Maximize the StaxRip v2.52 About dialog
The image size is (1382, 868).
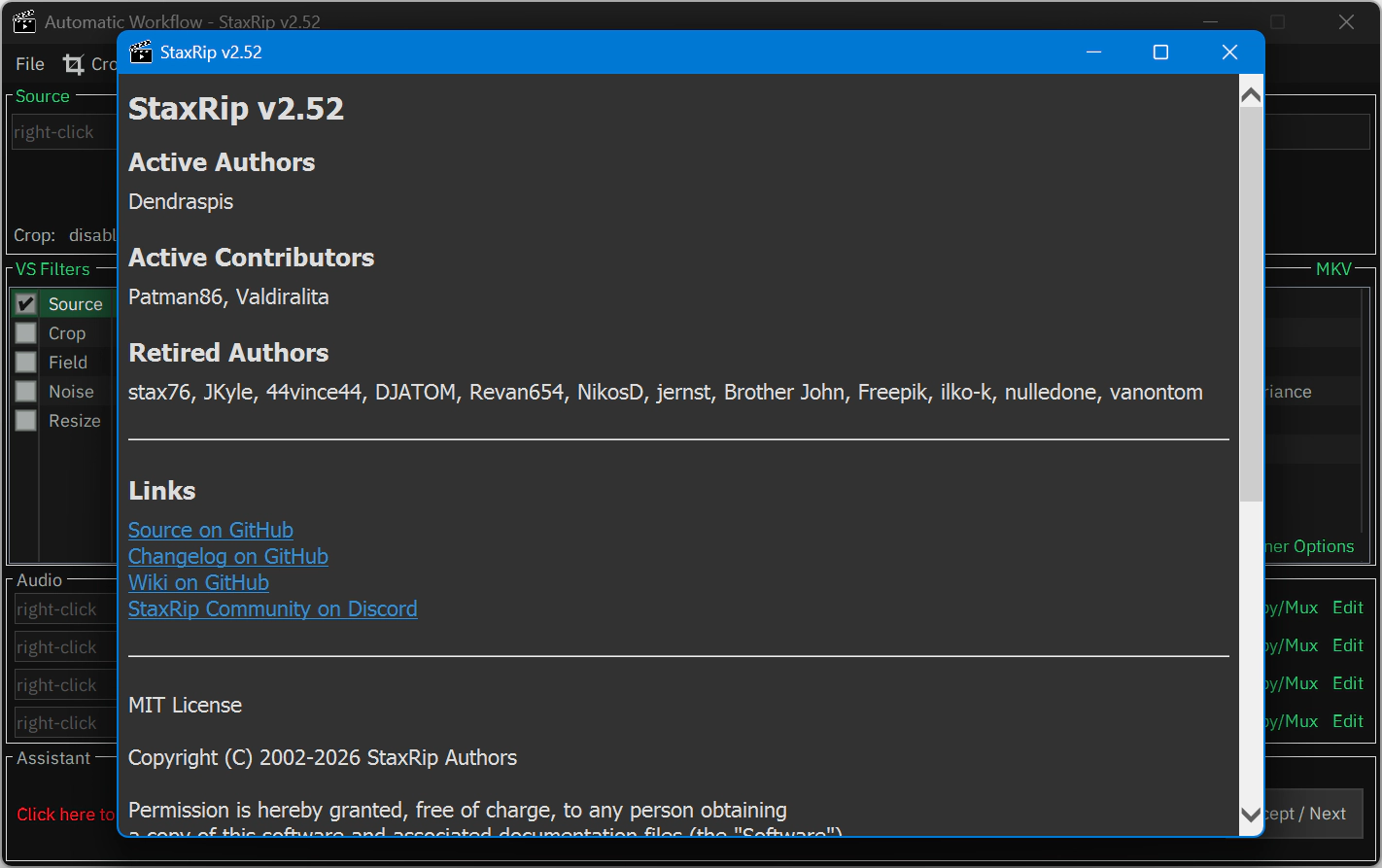(1160, 52)
